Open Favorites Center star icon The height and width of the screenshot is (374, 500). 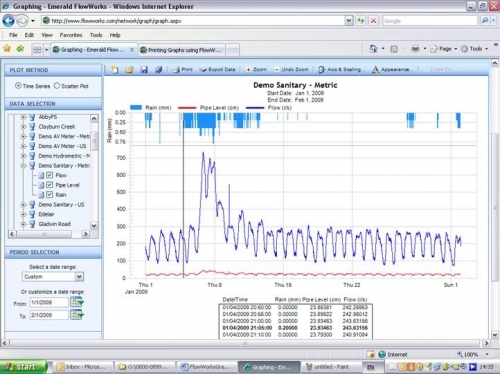point(7,49)
